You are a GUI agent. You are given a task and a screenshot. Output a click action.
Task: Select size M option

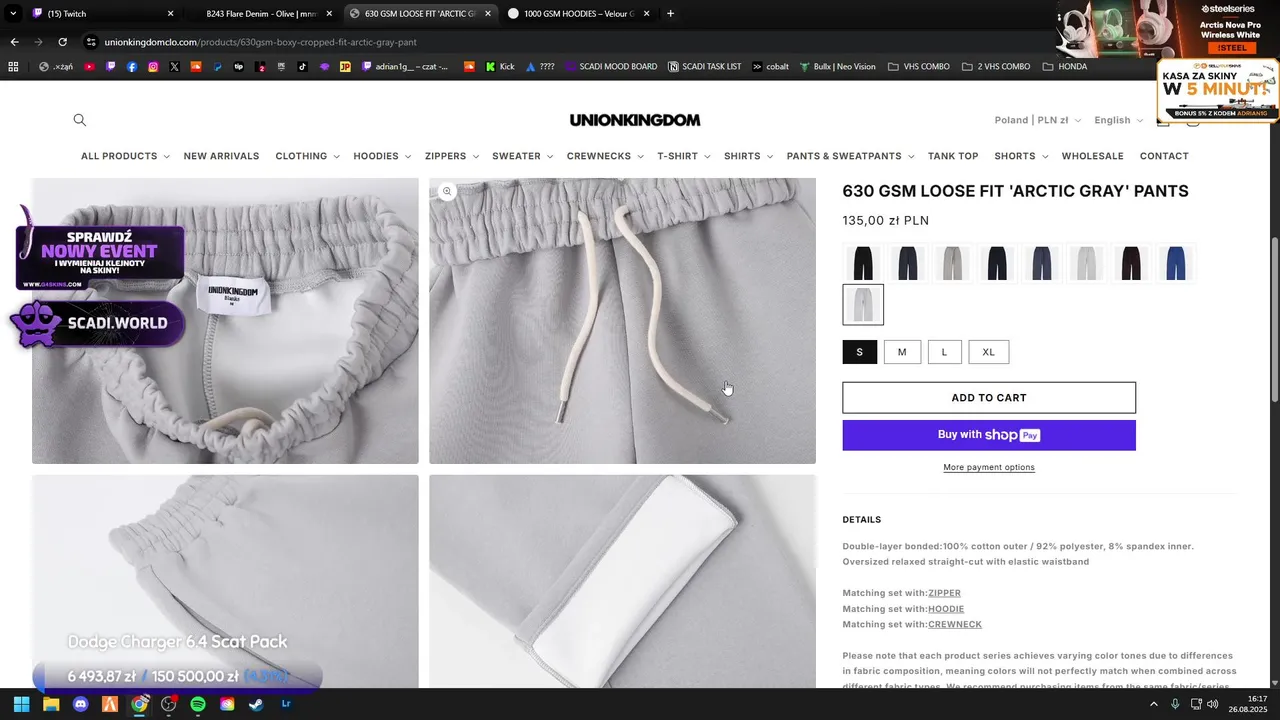coord(902,352)
